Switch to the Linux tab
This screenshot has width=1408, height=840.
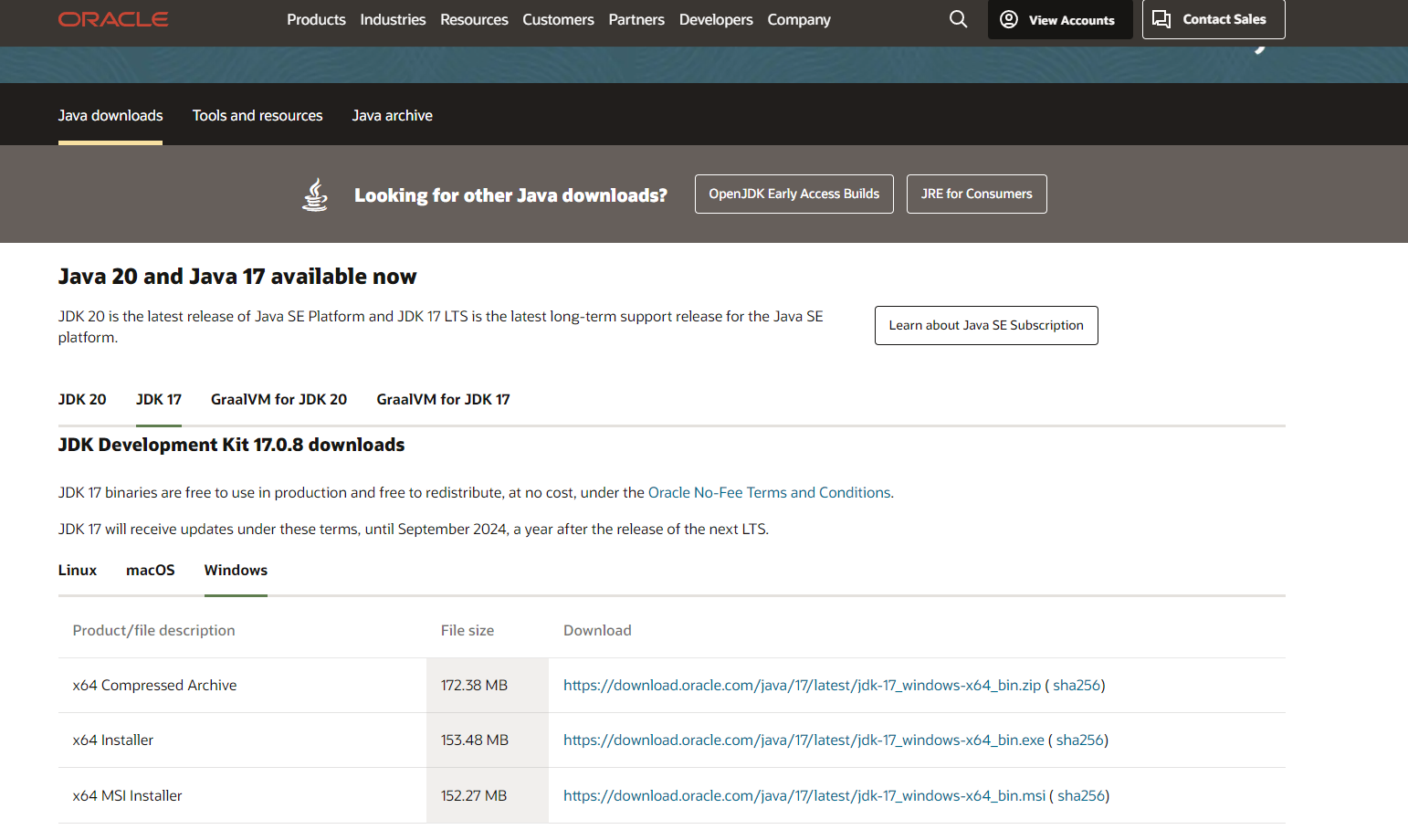(78, 570)
